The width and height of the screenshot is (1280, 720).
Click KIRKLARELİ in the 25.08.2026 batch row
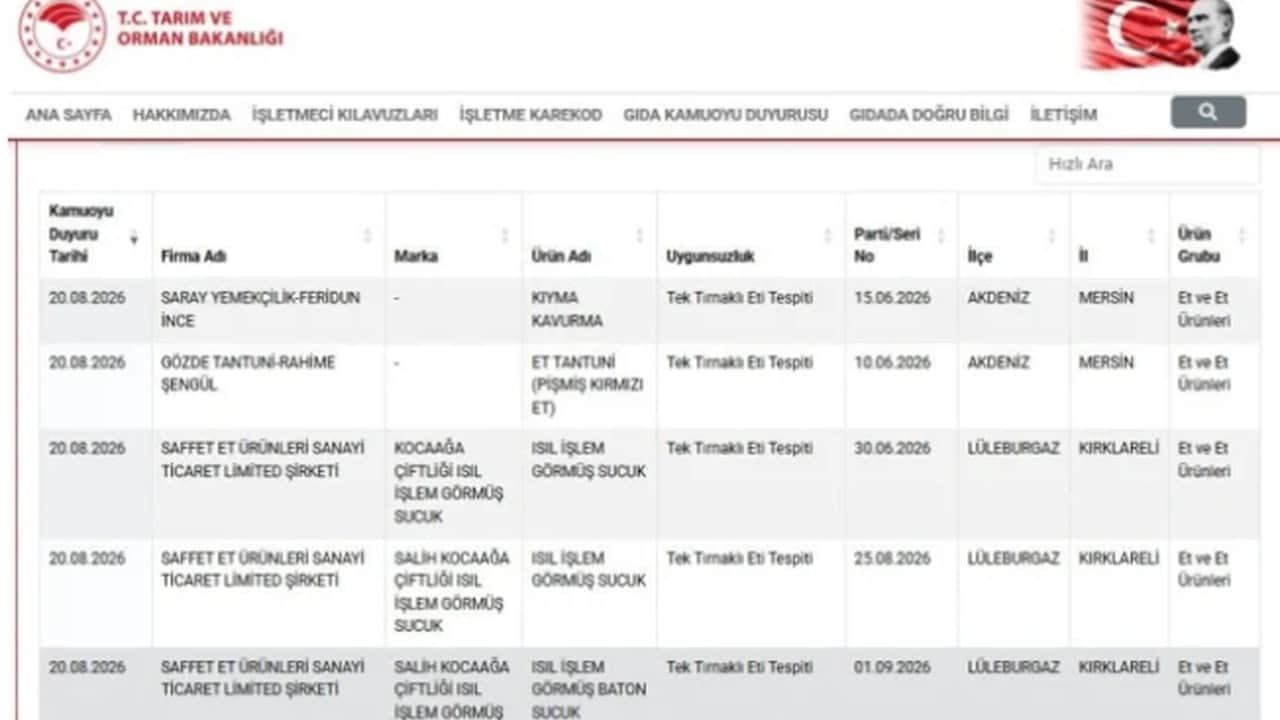1119,558
